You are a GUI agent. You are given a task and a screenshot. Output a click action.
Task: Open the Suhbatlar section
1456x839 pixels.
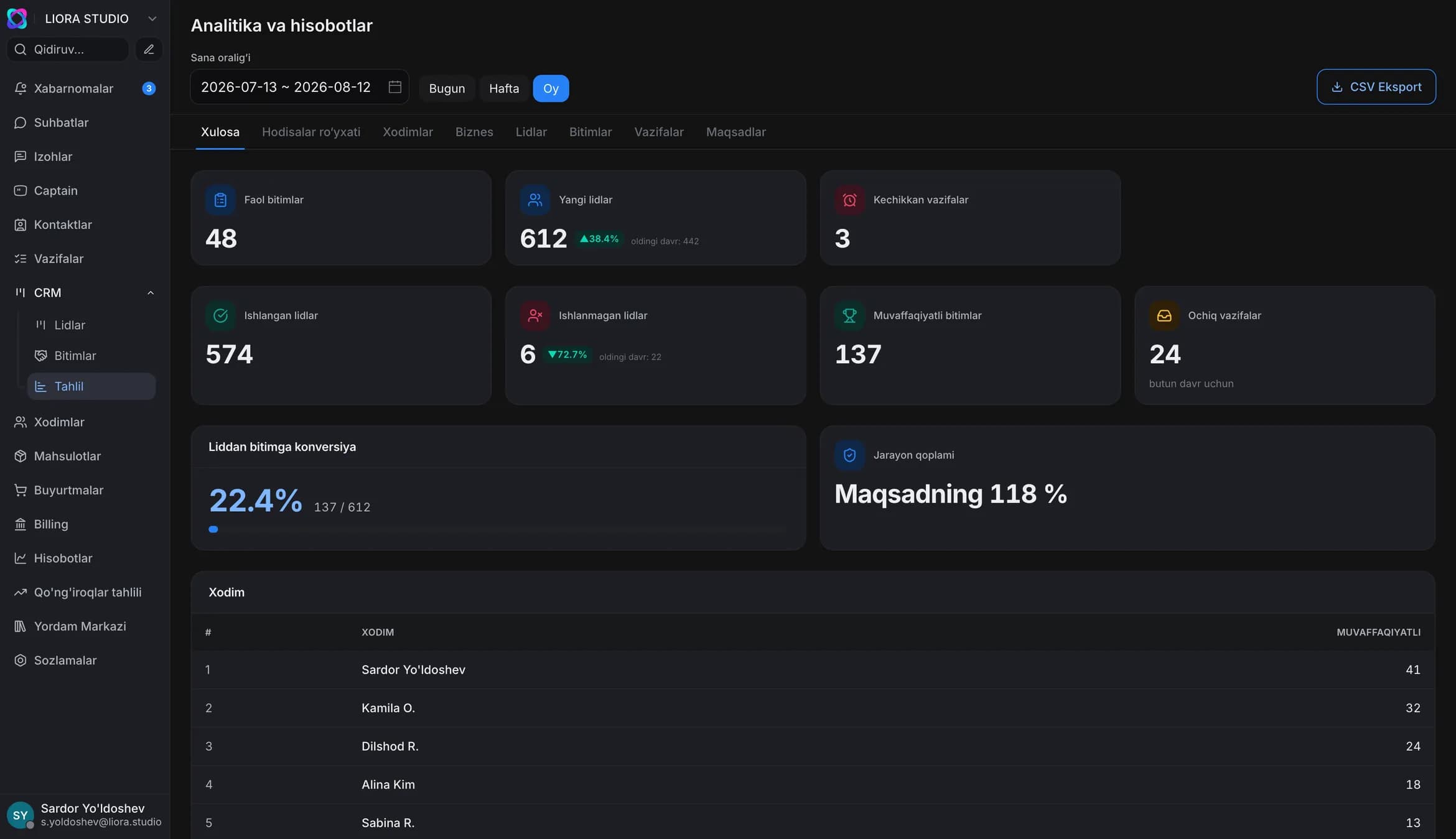tap(85, 123)
